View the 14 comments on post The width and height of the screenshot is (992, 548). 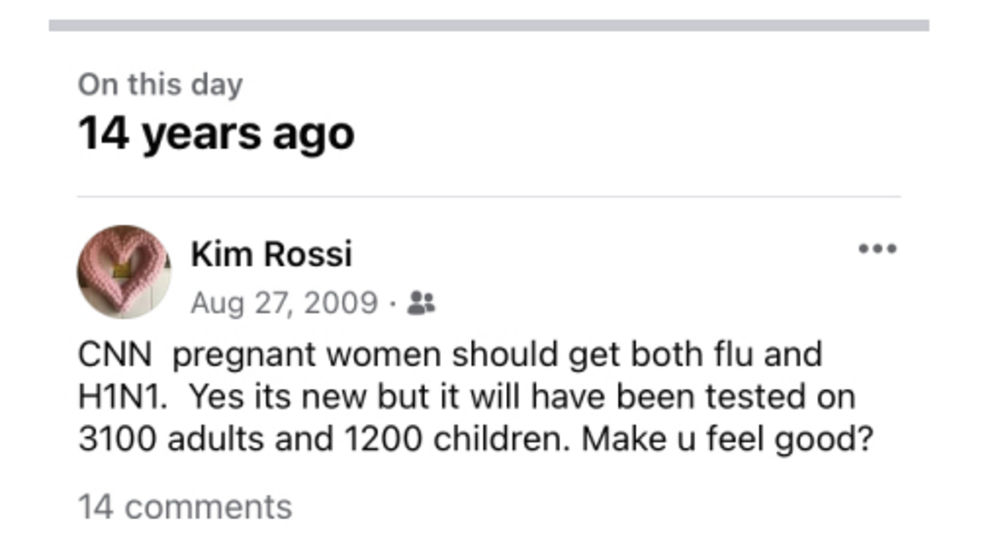[185, 507]
